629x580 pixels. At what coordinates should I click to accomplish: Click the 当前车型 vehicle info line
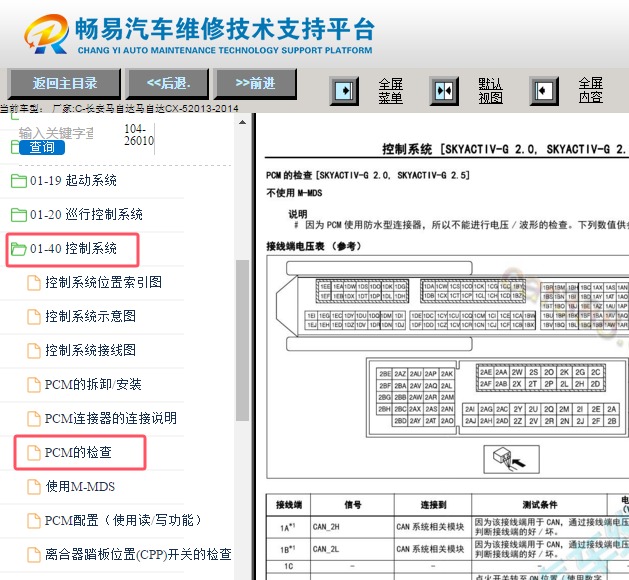pyautogui.click(x=119, y=108)
